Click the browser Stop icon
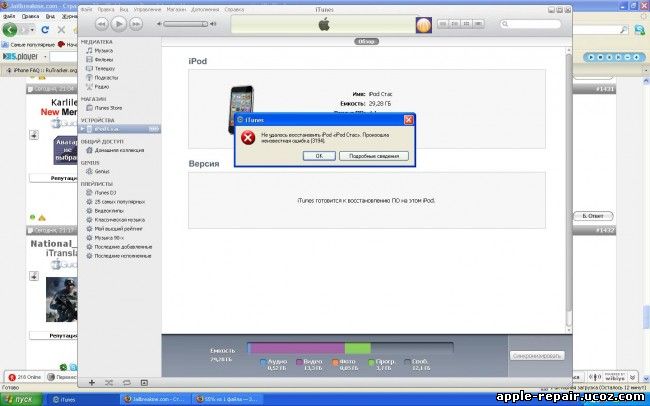650x406 pixels. tap(61, 30)
